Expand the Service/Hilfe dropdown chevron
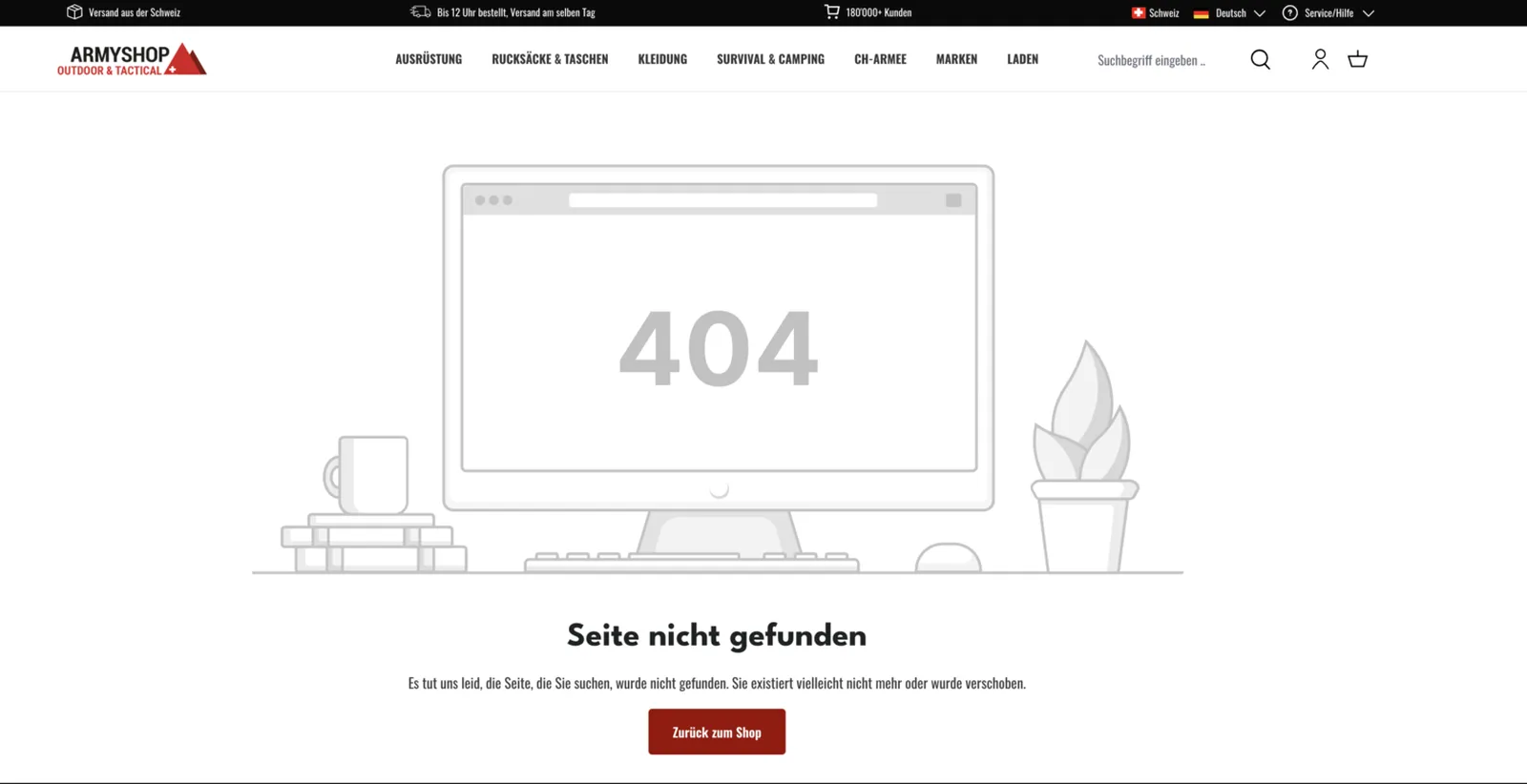The width and height of the screenshot is (1527, 784). pos(1368,13)
